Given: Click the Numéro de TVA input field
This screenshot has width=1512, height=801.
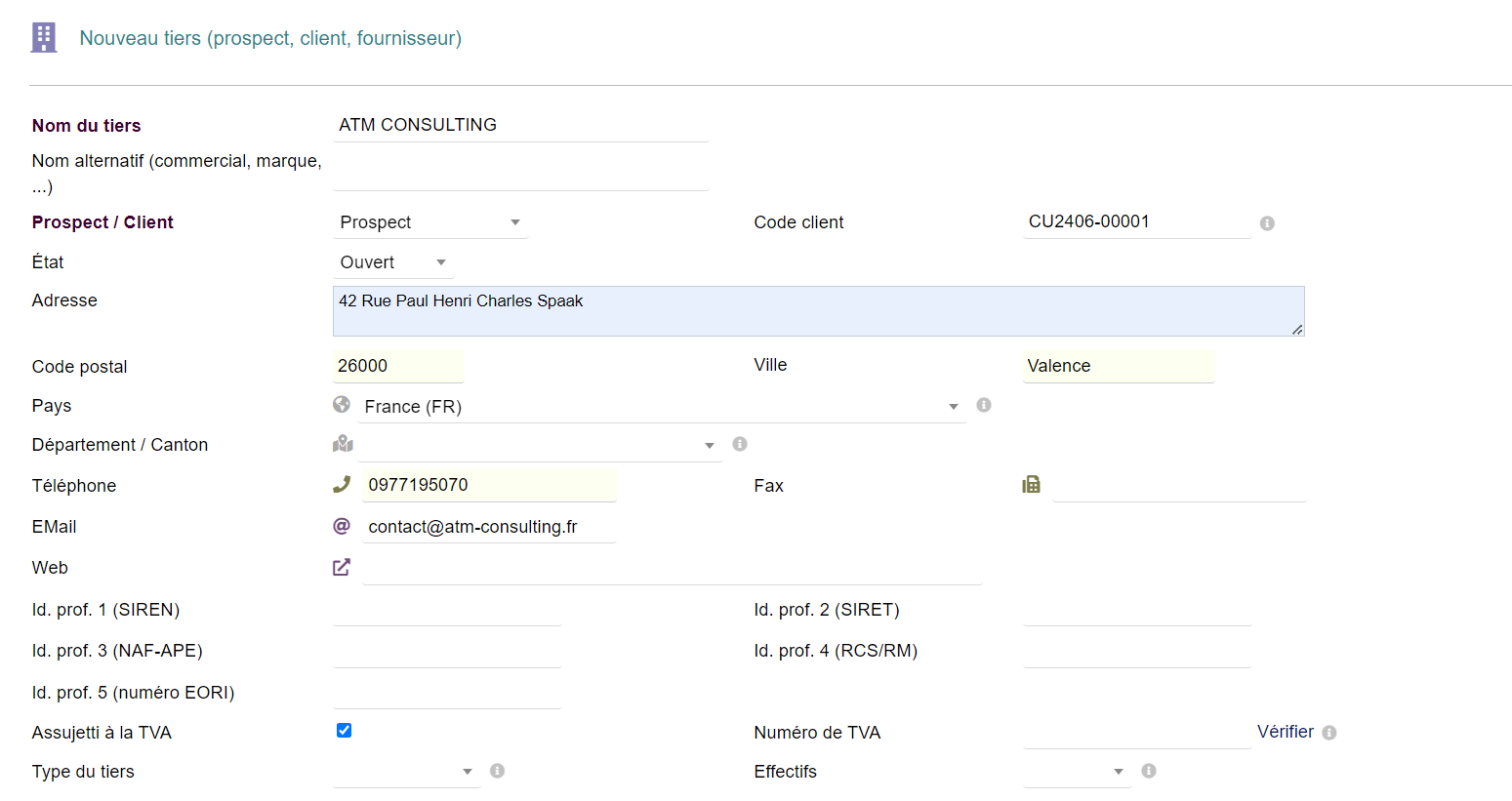Looking at the screenshot, I should point(1137,733).
